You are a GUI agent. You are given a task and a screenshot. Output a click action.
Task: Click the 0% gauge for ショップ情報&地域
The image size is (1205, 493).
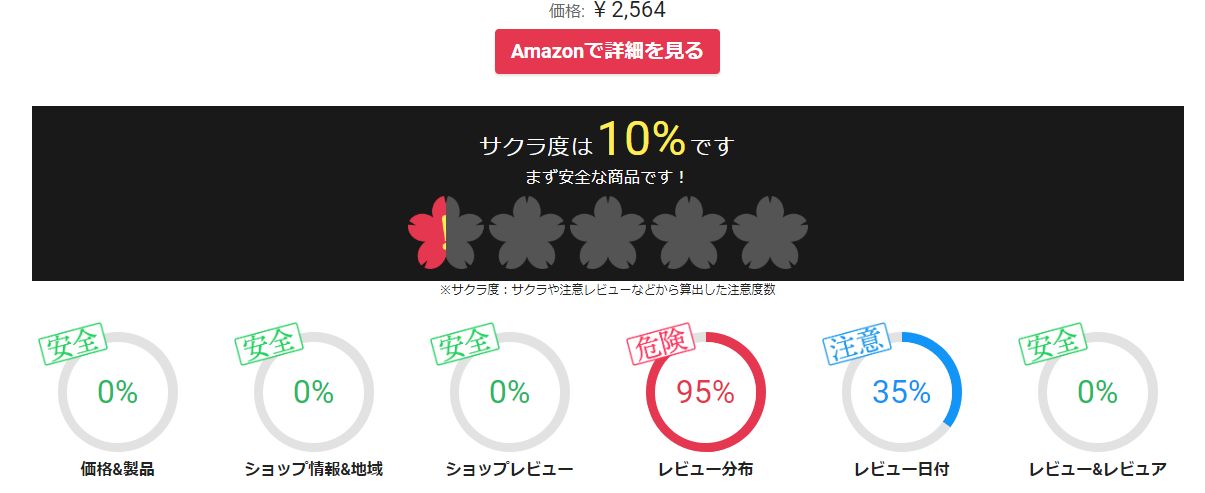[x=314, y=392]
